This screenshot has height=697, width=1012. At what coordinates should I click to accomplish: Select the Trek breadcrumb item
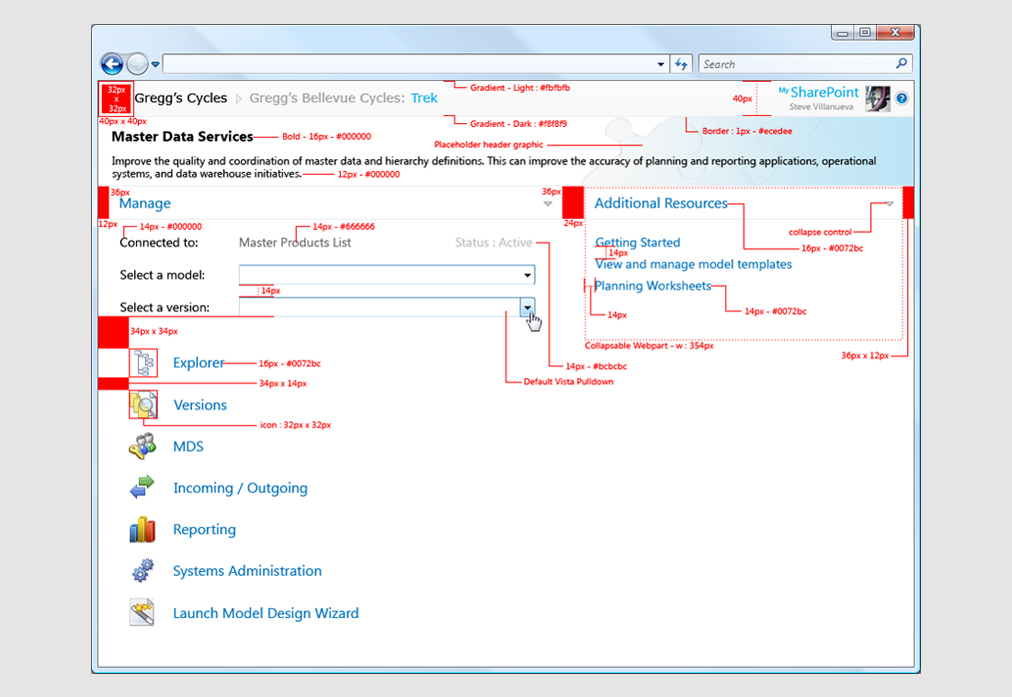point(424,98)
